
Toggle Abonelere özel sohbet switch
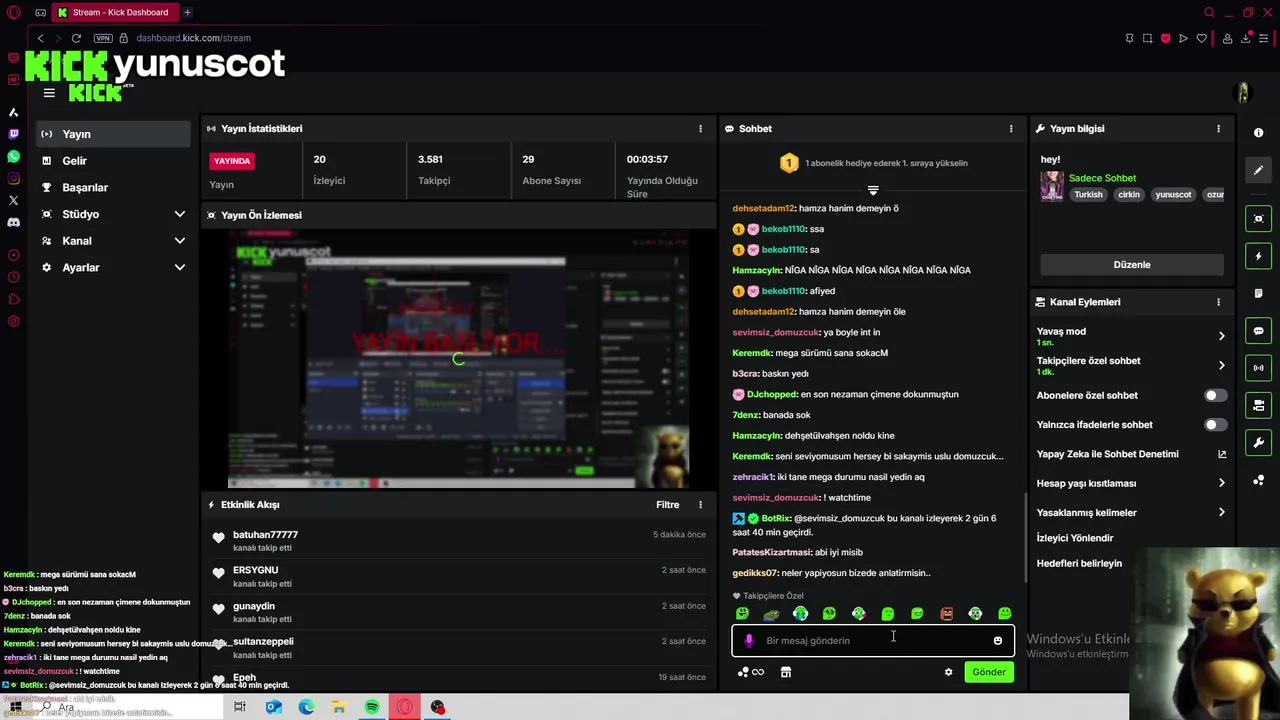[1215, 395]
